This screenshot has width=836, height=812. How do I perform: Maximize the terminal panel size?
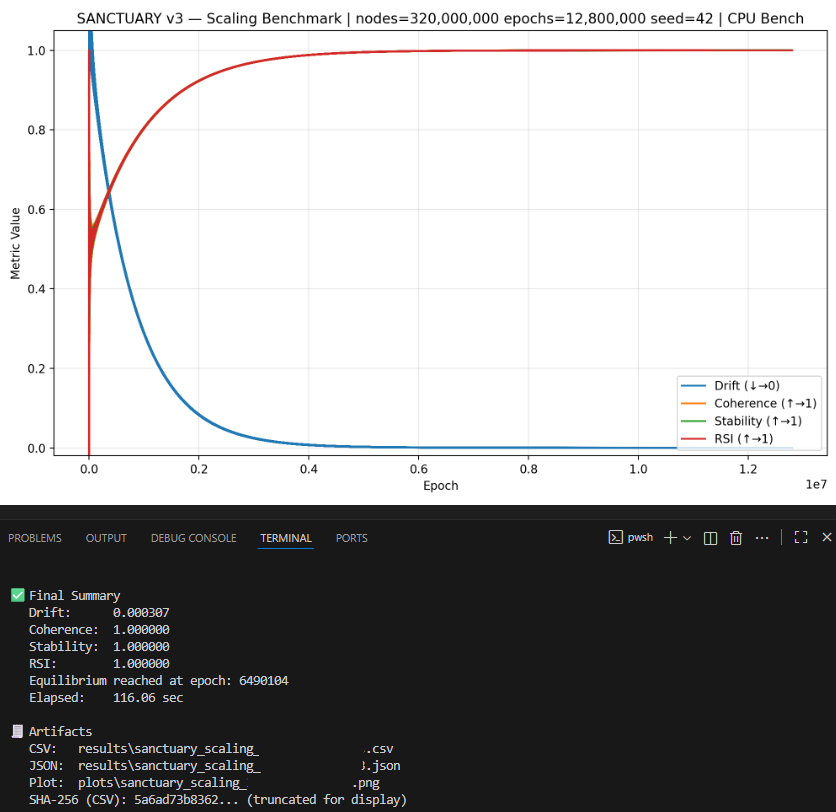click(800, 537)
